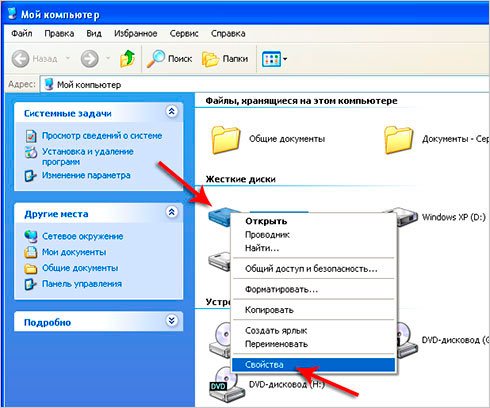Click the address bar Мой компьютер field
The width and height of the screenshot is (490, 408).
click(x=265, y=85)
